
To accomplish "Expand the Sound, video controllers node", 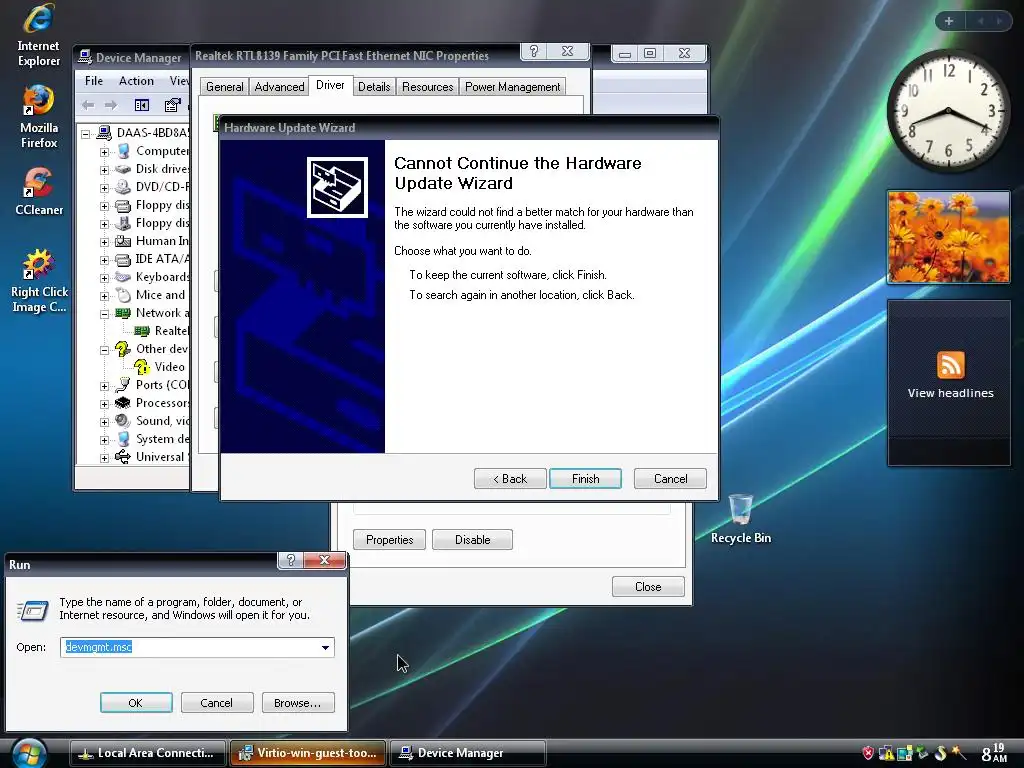I will [x=104, y=422].
